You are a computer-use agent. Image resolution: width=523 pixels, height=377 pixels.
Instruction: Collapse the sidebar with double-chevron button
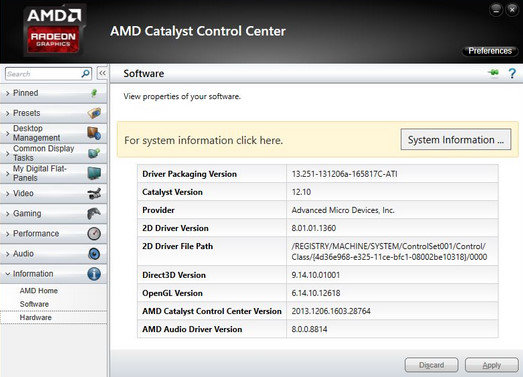tap(102, 73)
